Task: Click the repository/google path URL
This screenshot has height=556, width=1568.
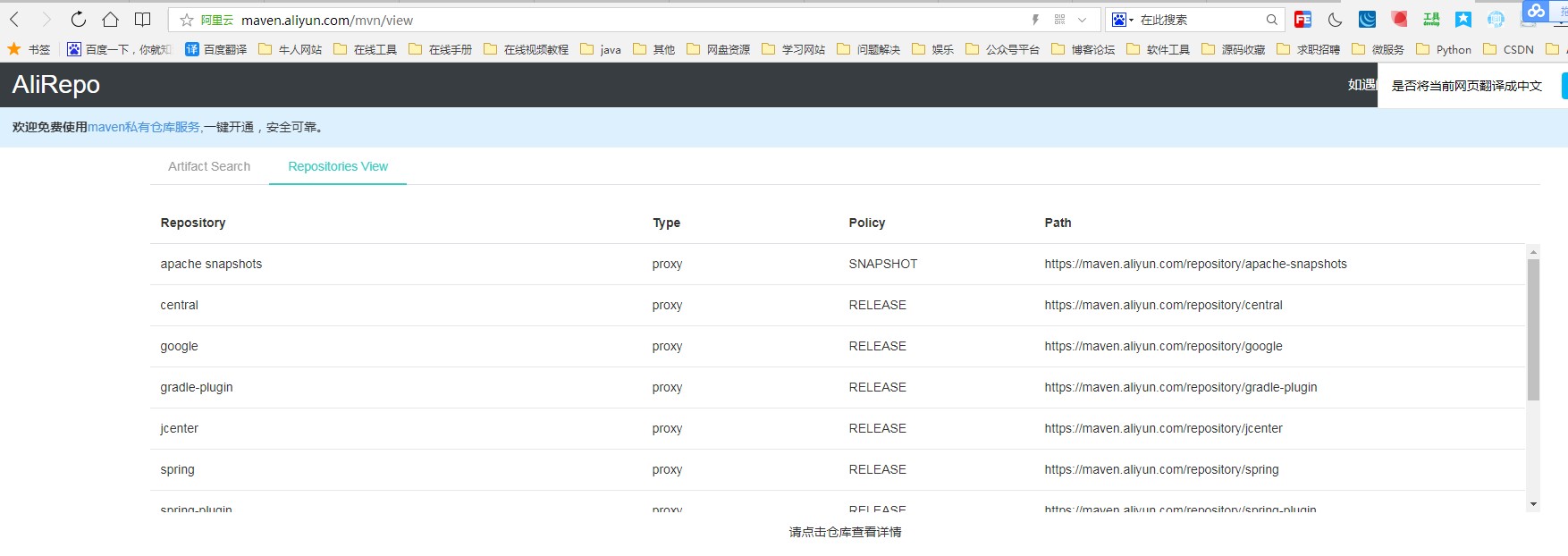Action: coord(1163,346)
